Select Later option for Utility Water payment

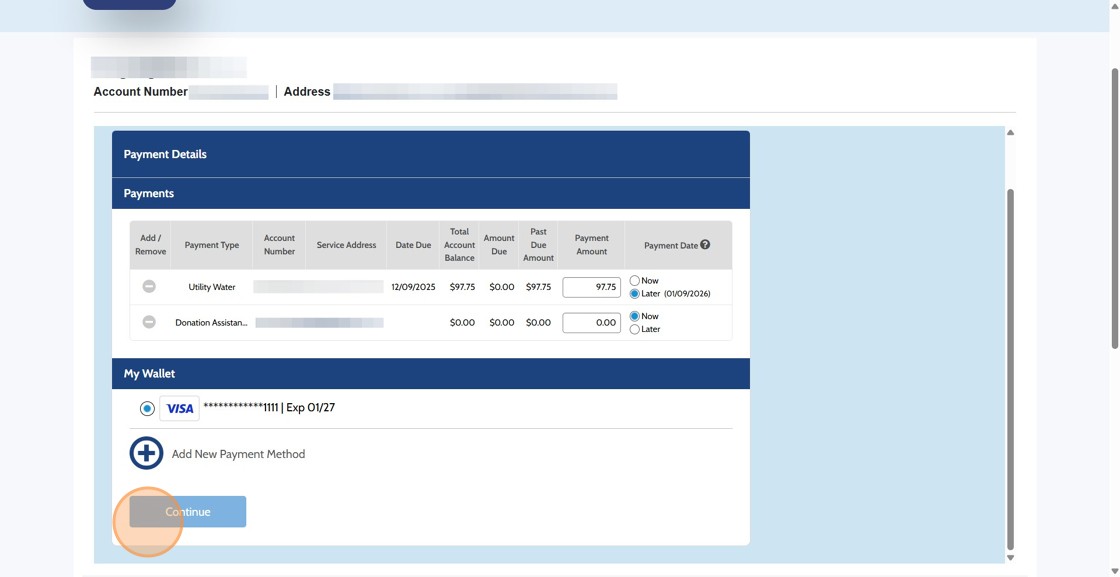(633, 293)
